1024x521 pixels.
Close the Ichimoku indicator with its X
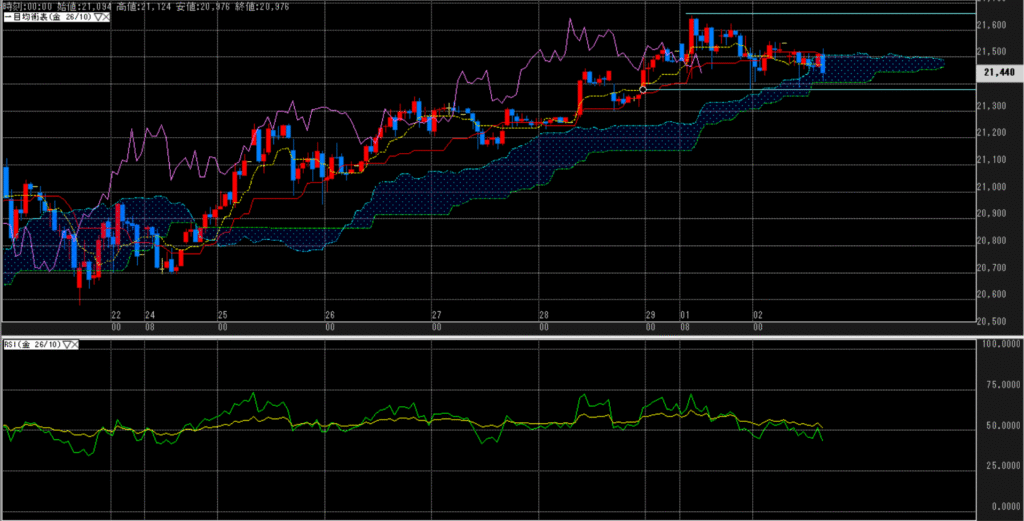click(x=106, y=18)
